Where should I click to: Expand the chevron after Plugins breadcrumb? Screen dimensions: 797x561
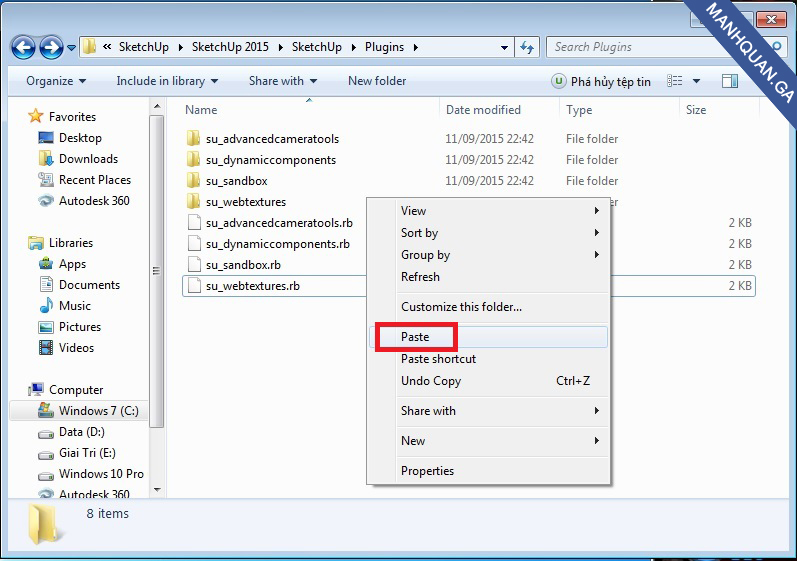(x=416, y=47)
